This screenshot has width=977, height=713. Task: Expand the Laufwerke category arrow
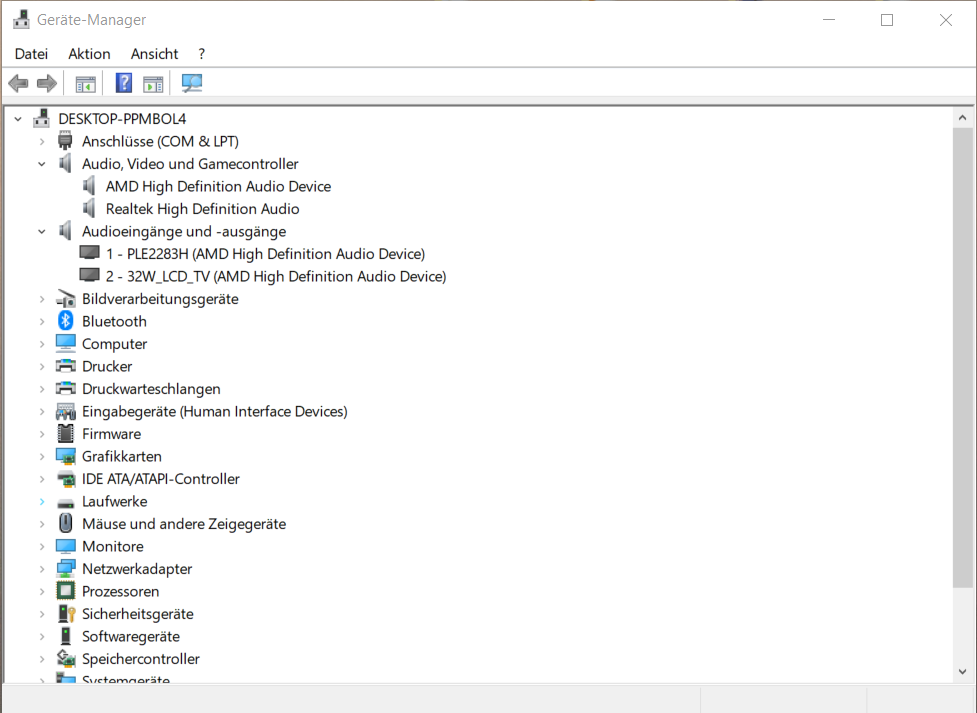tap(42, 502)
